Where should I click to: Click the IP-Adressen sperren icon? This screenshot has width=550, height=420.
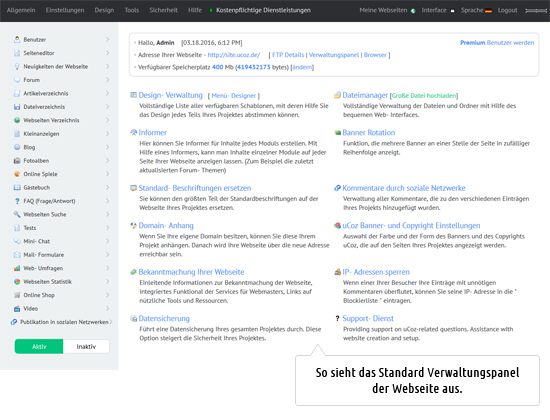[x=337, y=272]
